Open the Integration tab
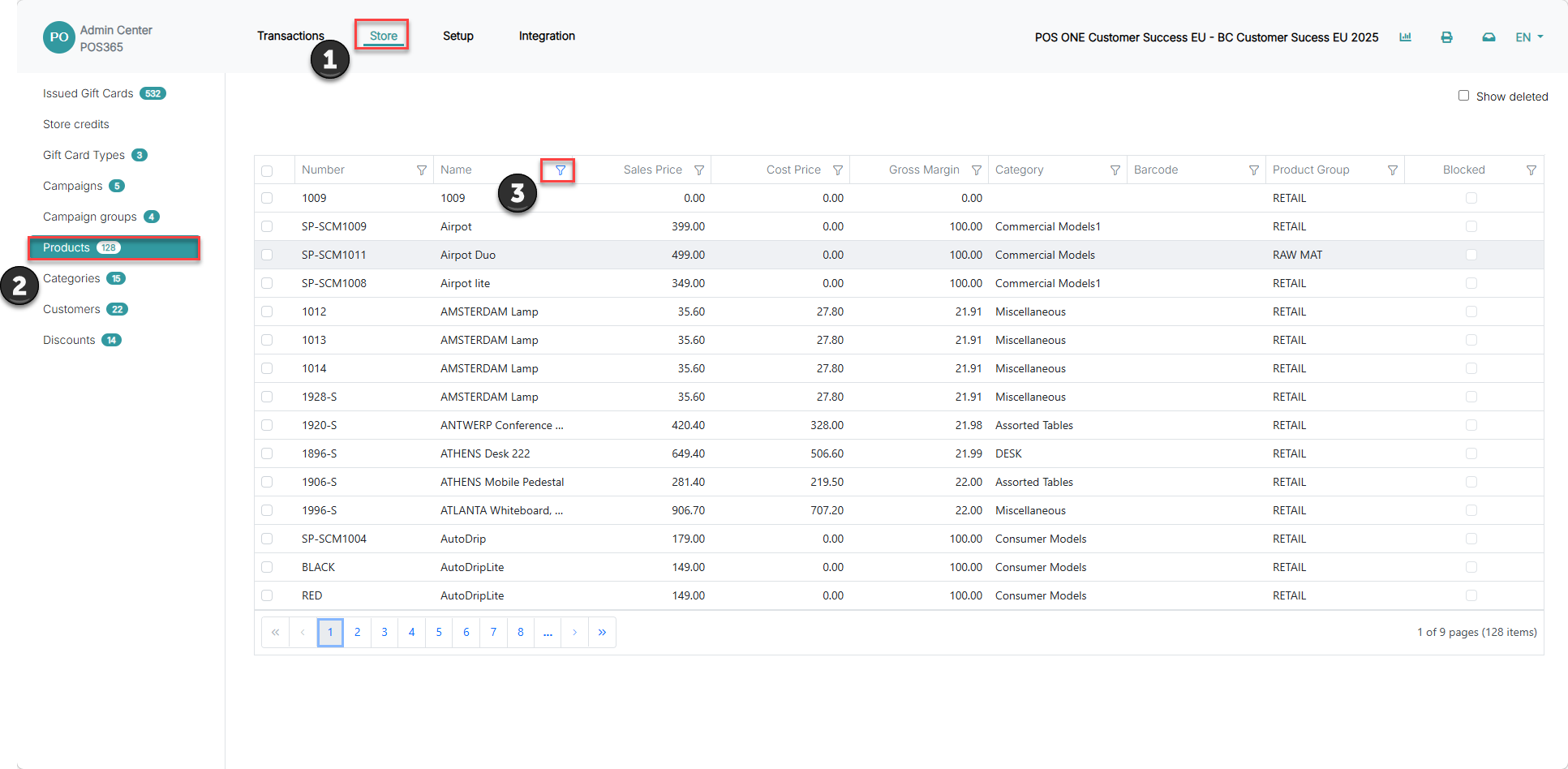This screenshot has width=1568, height=769. tap(547, 36)
